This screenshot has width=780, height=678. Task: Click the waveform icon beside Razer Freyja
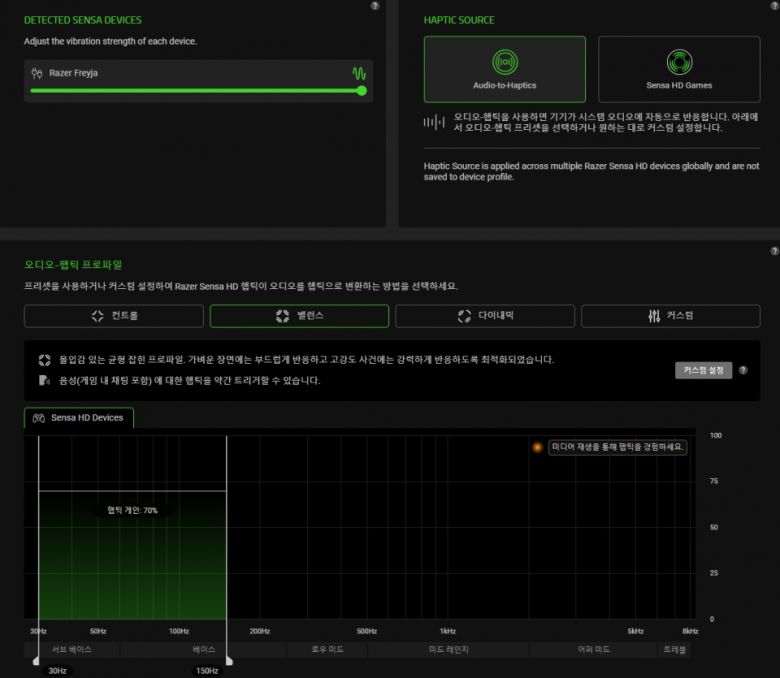[x=358, y=73]
